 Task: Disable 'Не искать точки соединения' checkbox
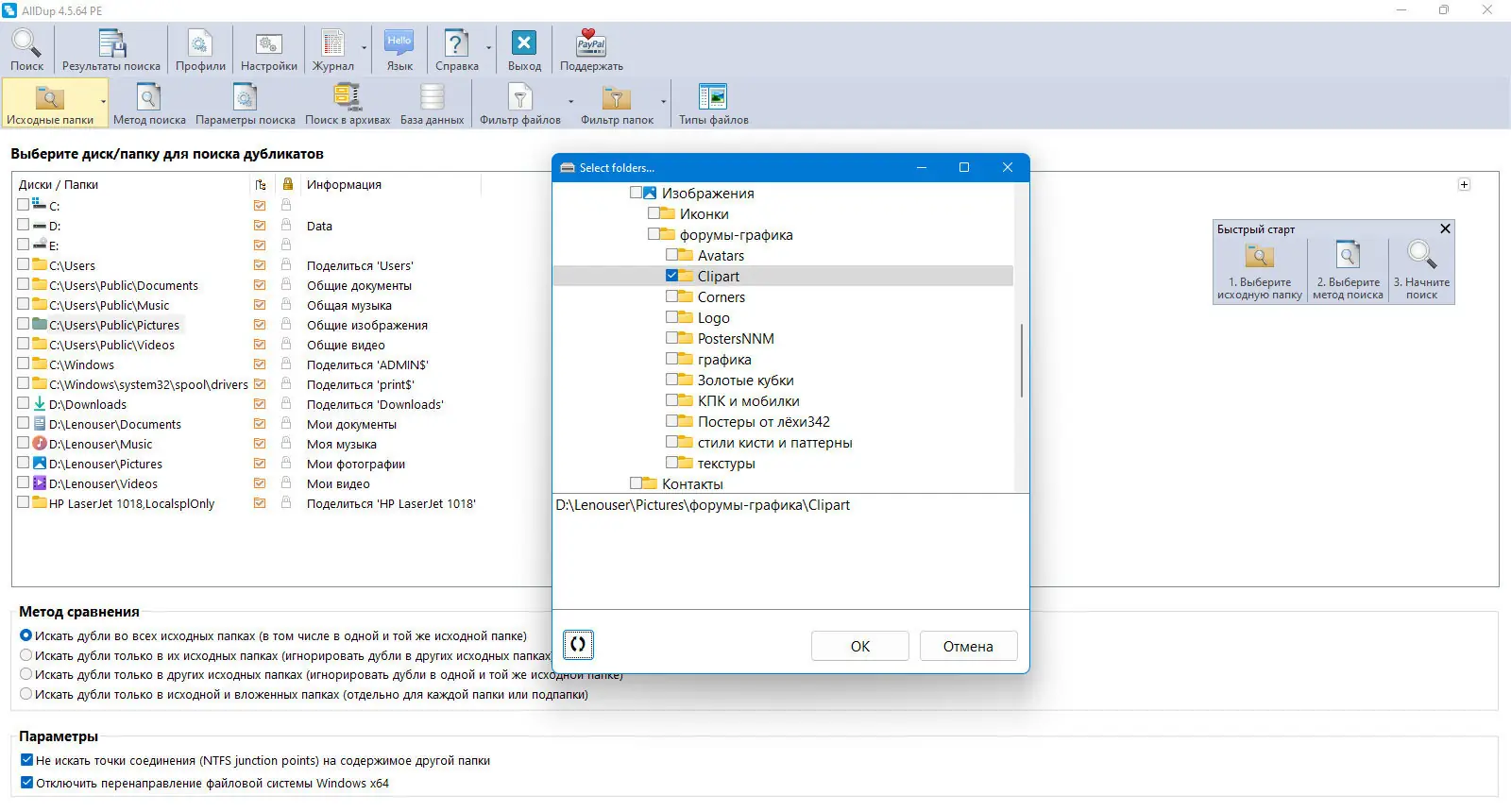27,760
